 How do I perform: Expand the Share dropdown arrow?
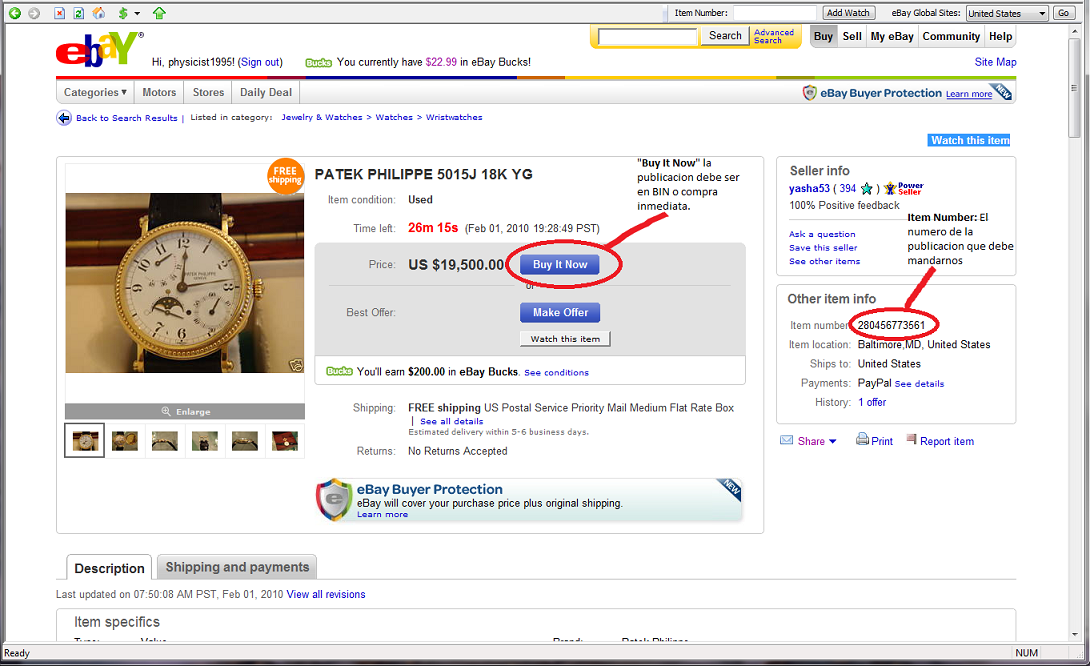pyautogui.click(x=833, y=441)
